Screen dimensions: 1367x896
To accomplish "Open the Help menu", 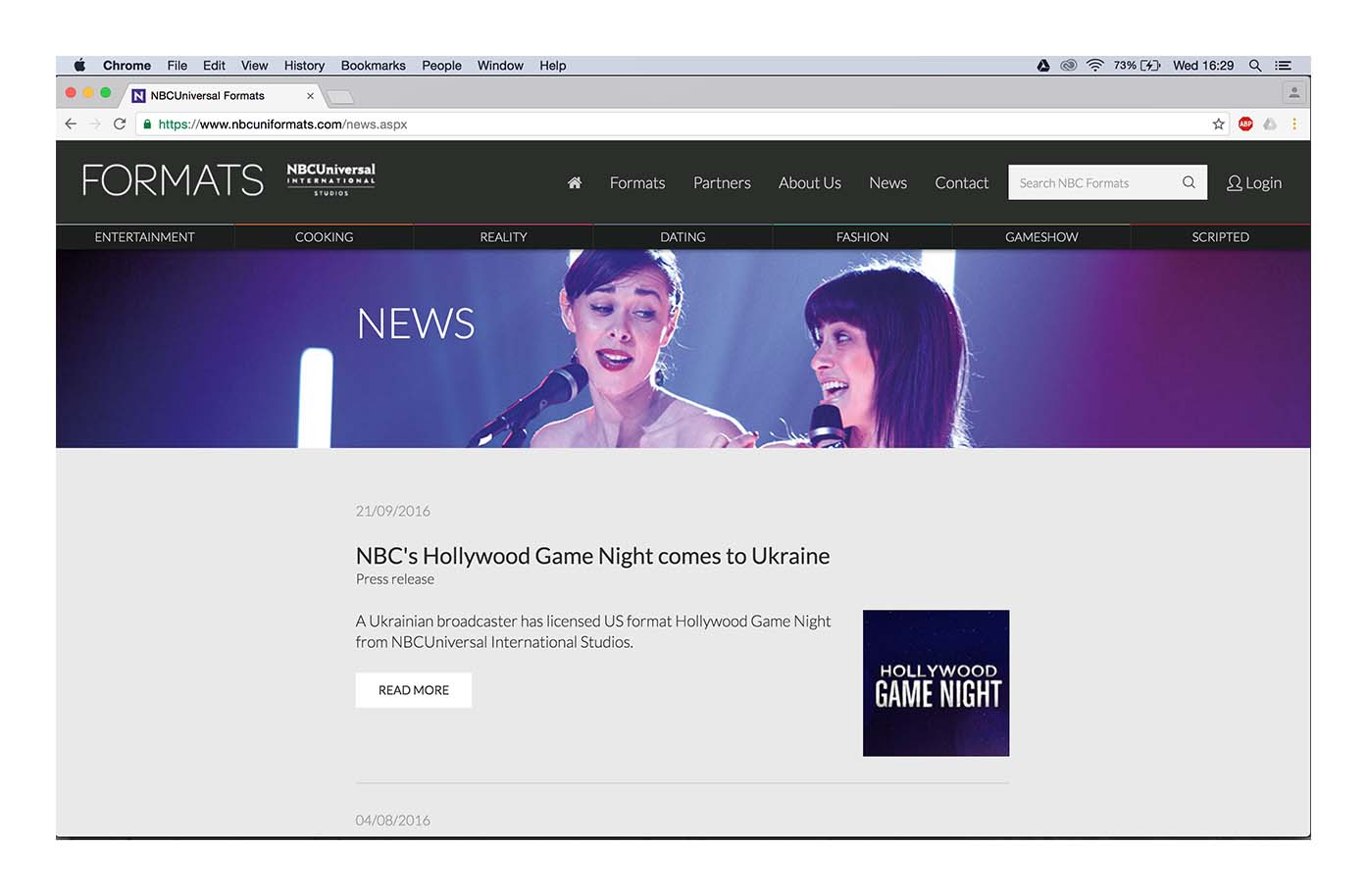I will coord(553,66).
